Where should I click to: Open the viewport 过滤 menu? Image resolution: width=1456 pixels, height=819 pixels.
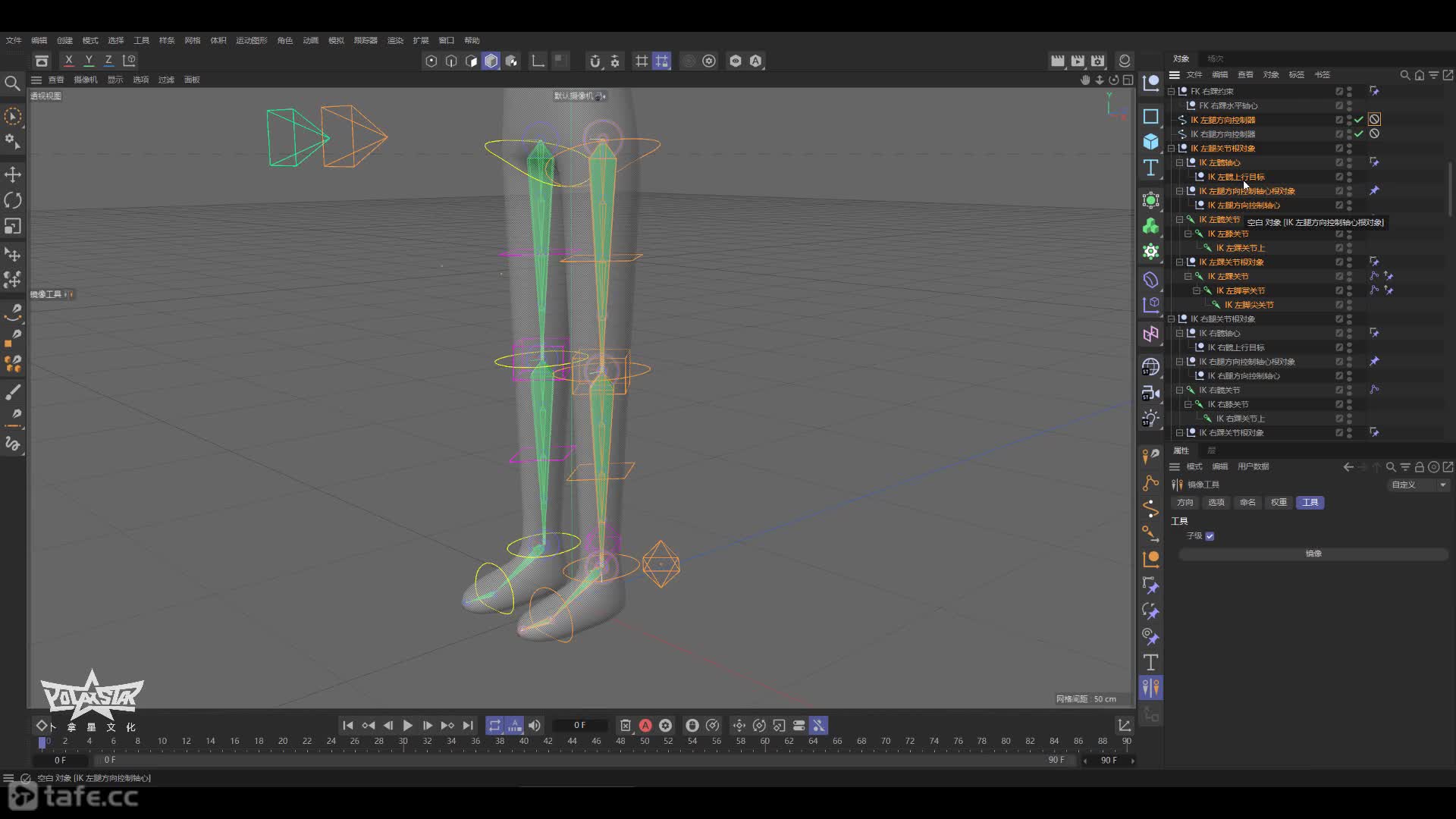166,80
